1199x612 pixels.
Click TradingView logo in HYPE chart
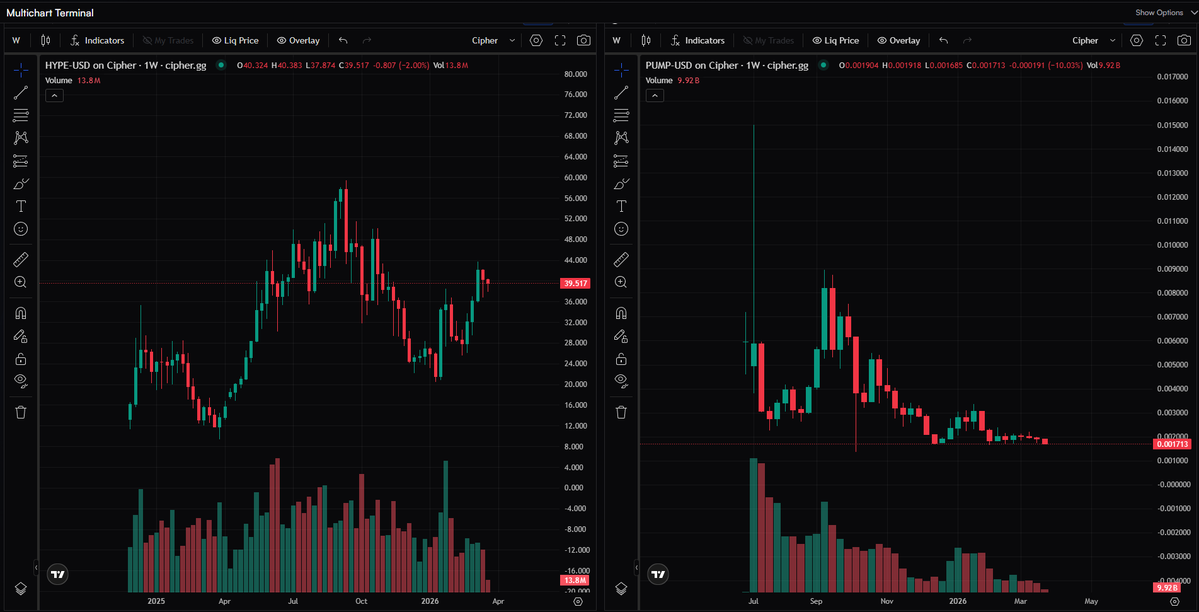57,573
